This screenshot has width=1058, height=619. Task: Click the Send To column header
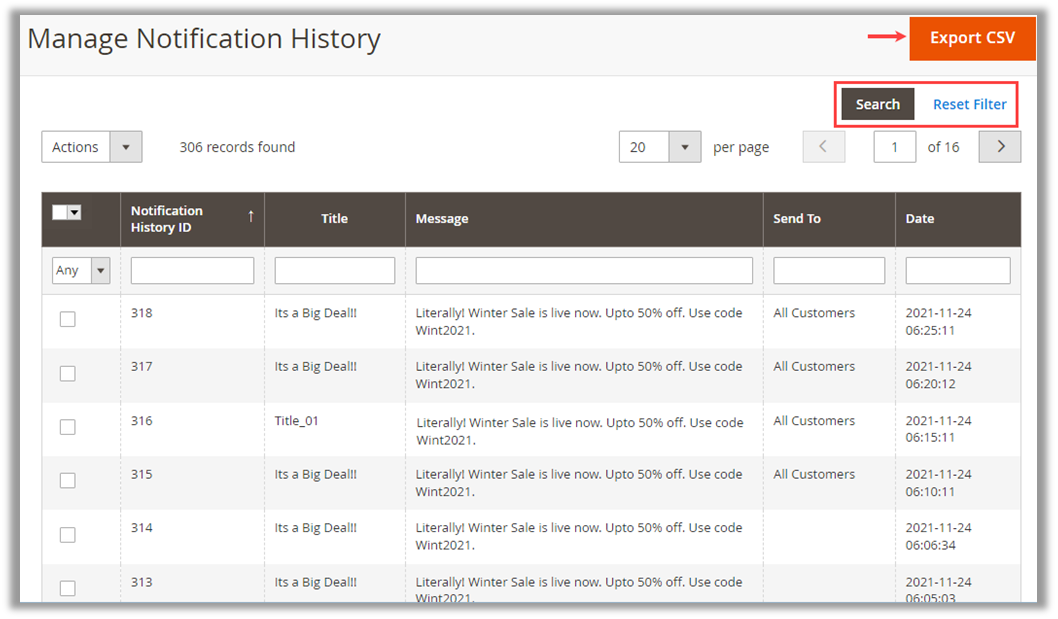tap(796, 219)
